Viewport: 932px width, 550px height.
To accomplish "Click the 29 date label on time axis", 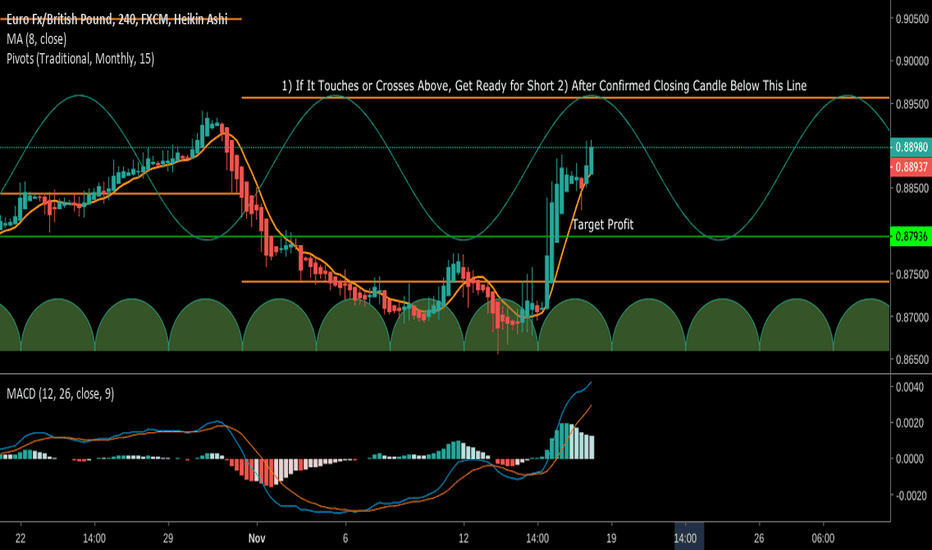I will (x=168, y=539).
